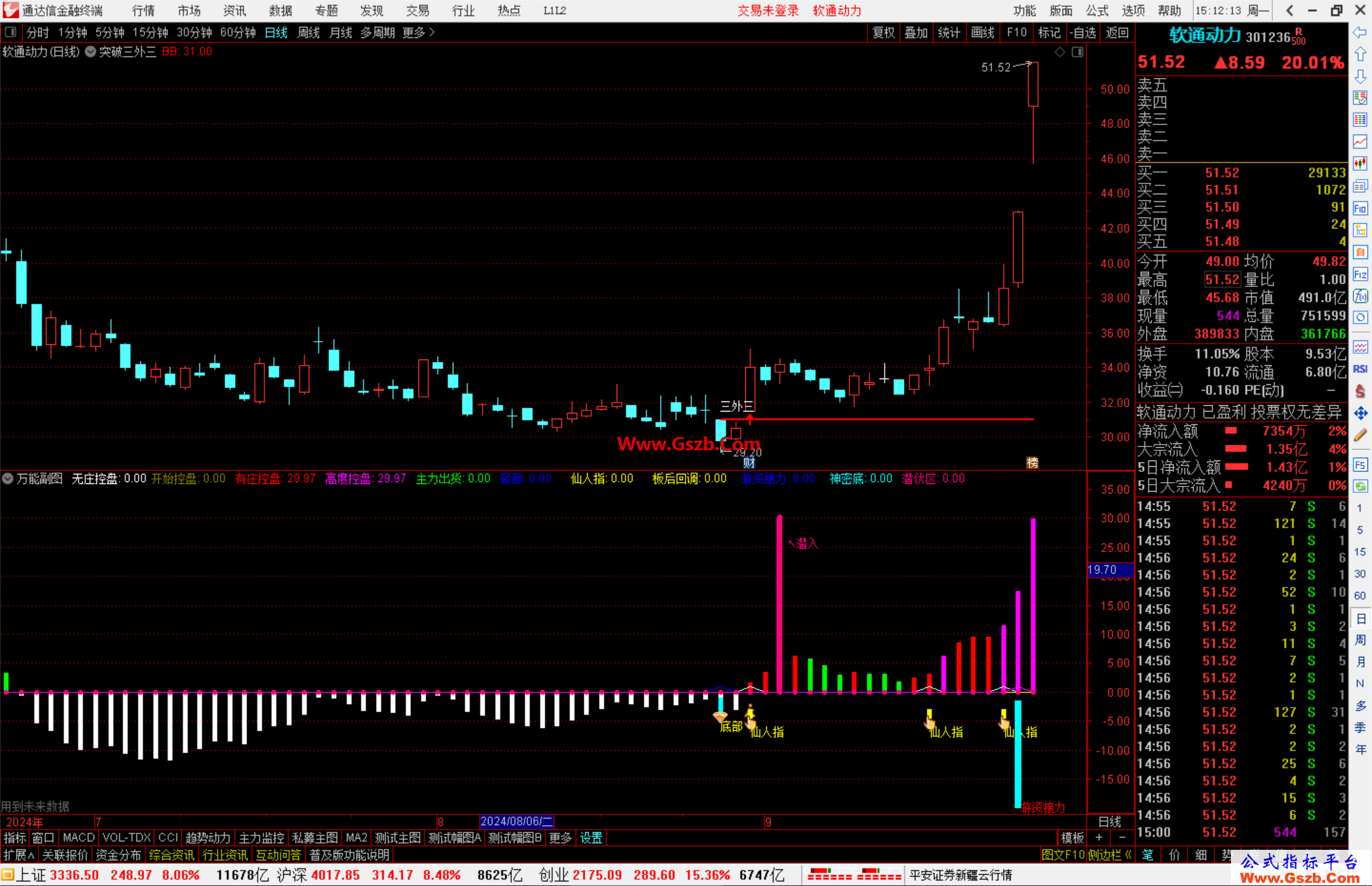1372x886 pixels.
Task: Click the red dollar sign sidebar icon
Action: pos(1360,391)
